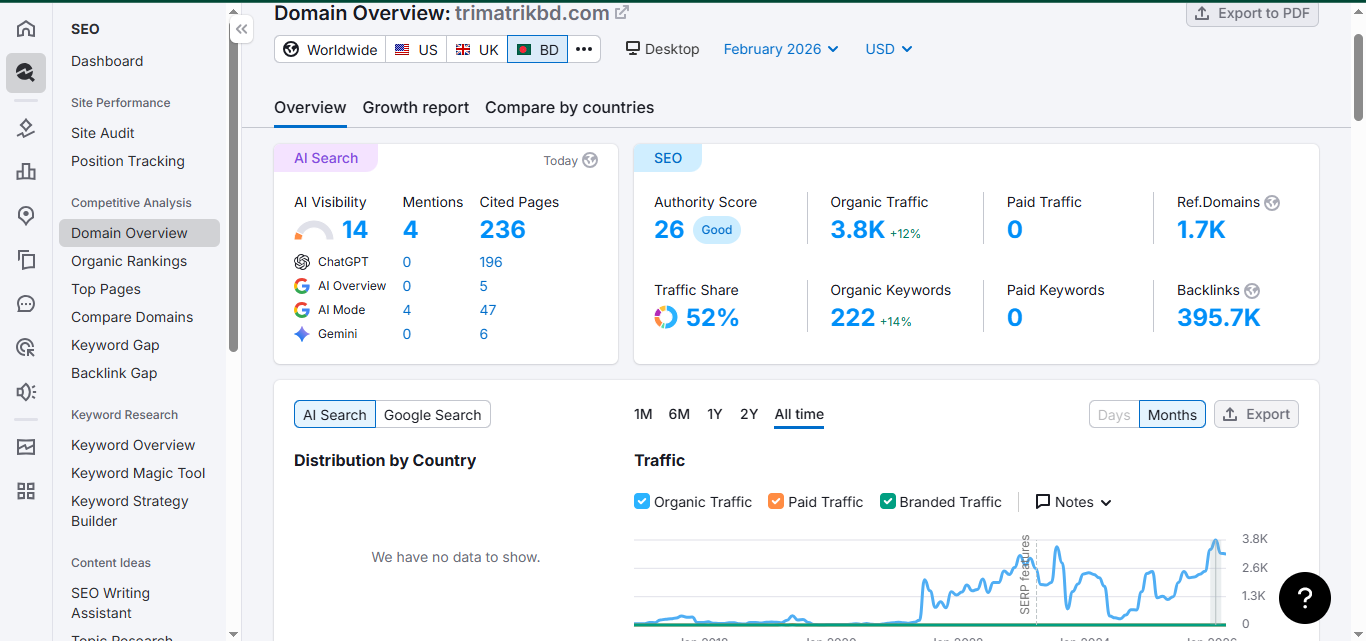This screenshot has width=1366, height=641.
Task: Click the stacked pages icon in the left rail
Action: pyautogui.click(x=26, y=260)
